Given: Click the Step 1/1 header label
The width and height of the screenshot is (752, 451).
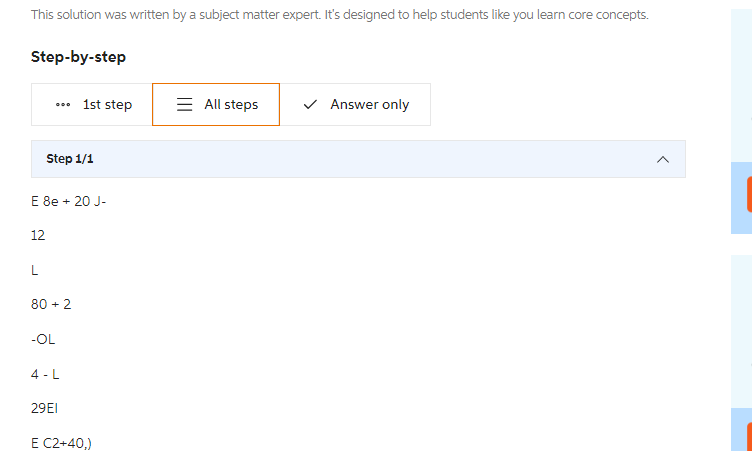Looking at the screenshot, I should 70,159.
